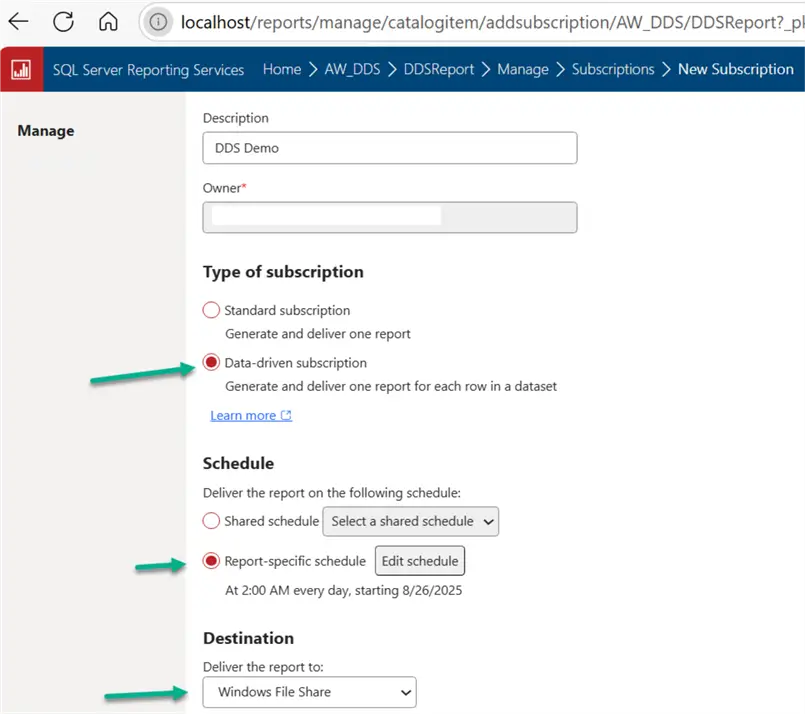
Task: Open the DDSReport breadcrumb link
Action: (x=438, y=69)
